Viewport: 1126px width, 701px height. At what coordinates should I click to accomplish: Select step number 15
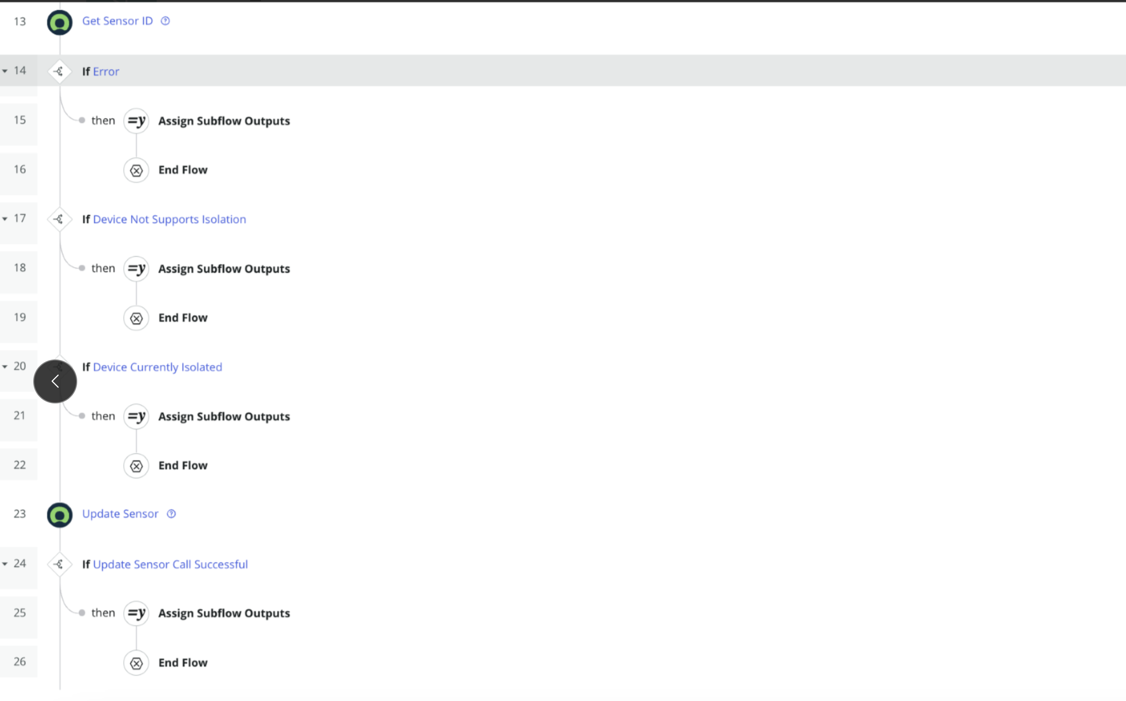(19, 120)
